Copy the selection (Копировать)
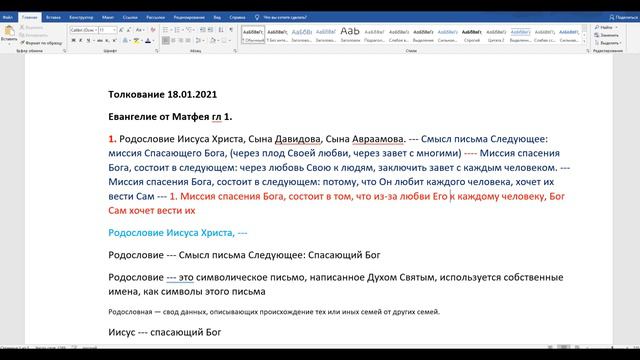The image size is (640, 360). tap(33, 35)
